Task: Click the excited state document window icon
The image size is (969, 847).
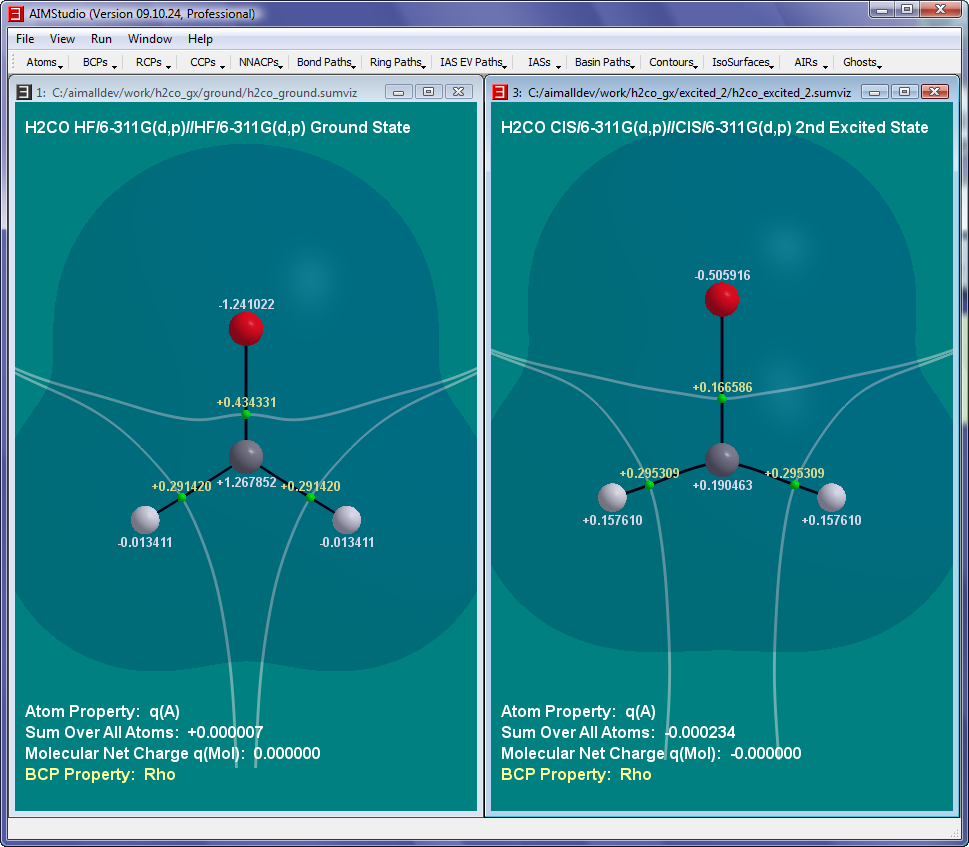Action: 499,92
